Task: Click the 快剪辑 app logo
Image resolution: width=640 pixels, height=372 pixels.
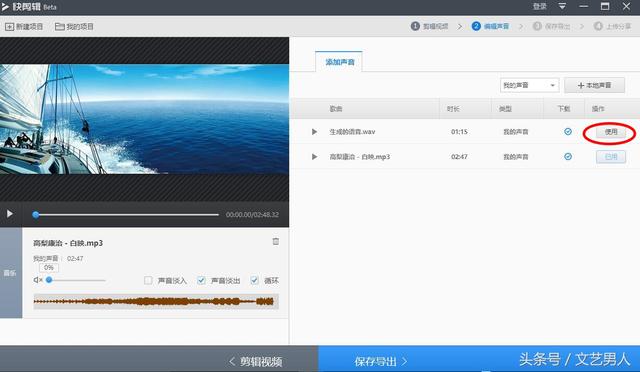Action: coord(5,7)
